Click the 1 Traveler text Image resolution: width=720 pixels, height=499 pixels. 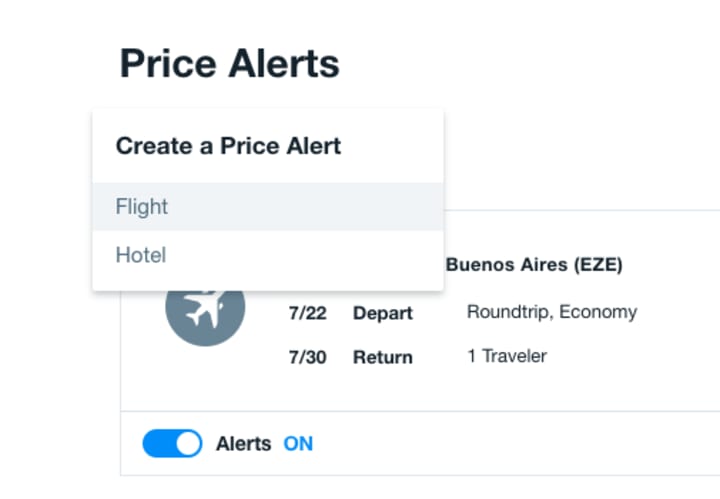click(506, 356)
